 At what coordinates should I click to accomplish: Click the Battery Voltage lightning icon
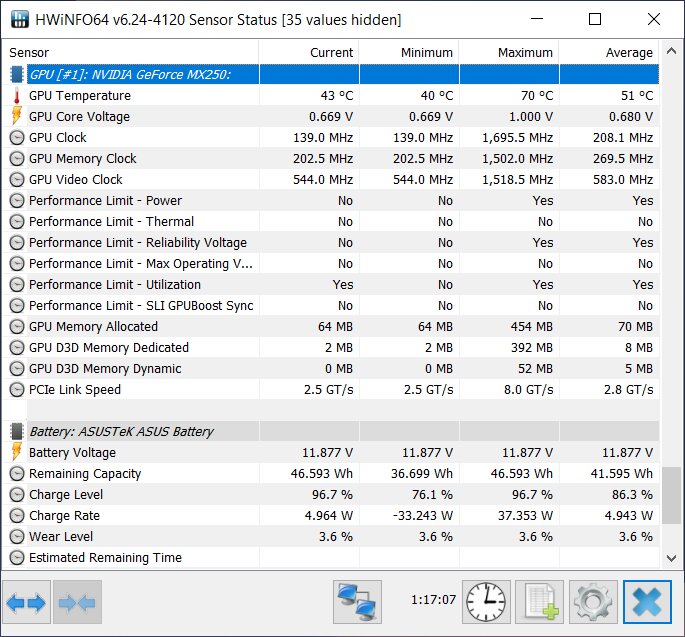click(x=17, y=452)
